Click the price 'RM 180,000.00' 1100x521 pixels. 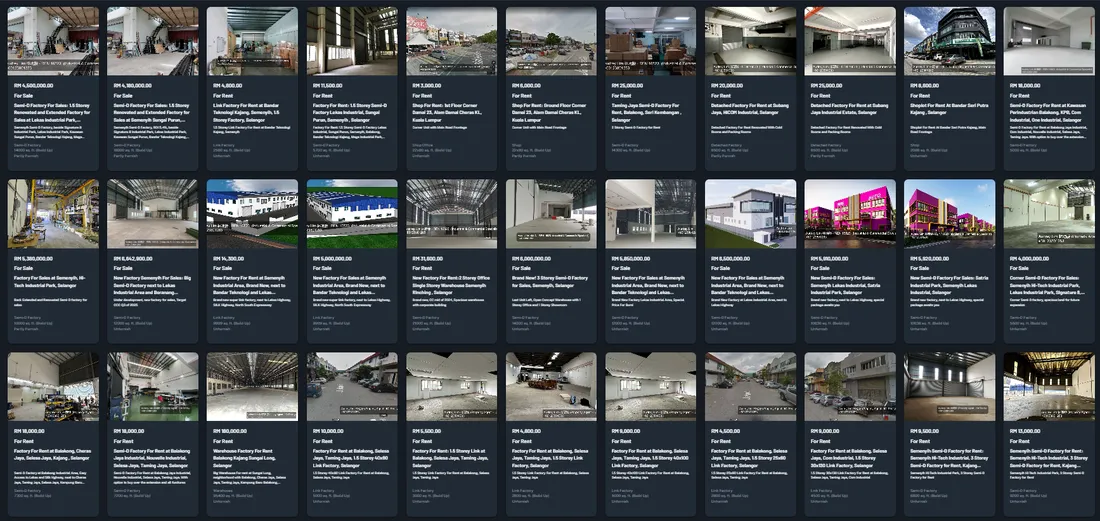(x=230, y=431)
